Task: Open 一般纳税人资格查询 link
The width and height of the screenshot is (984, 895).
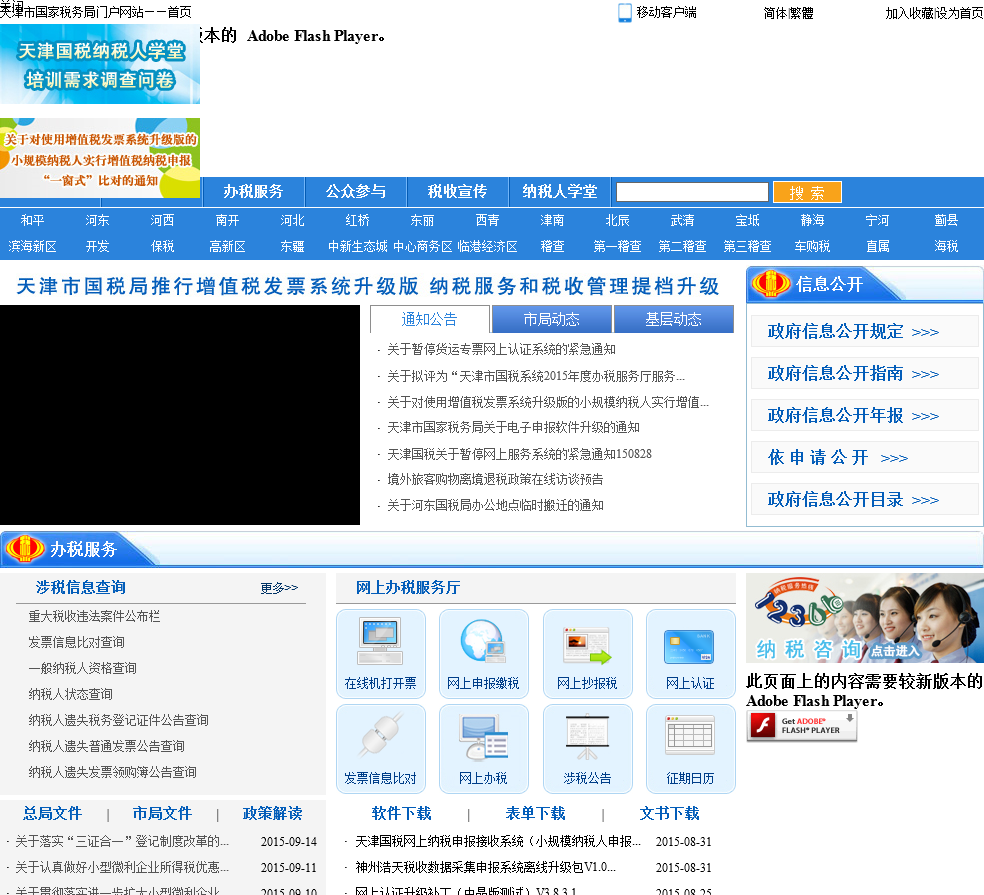Action: 82,668
